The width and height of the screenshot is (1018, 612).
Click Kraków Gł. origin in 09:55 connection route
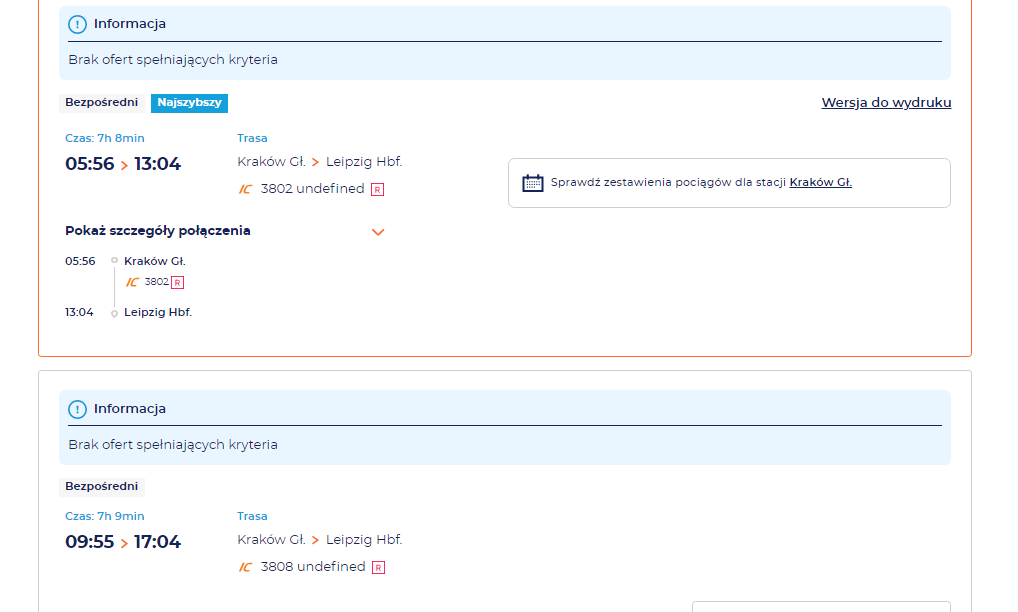(271, 540)
